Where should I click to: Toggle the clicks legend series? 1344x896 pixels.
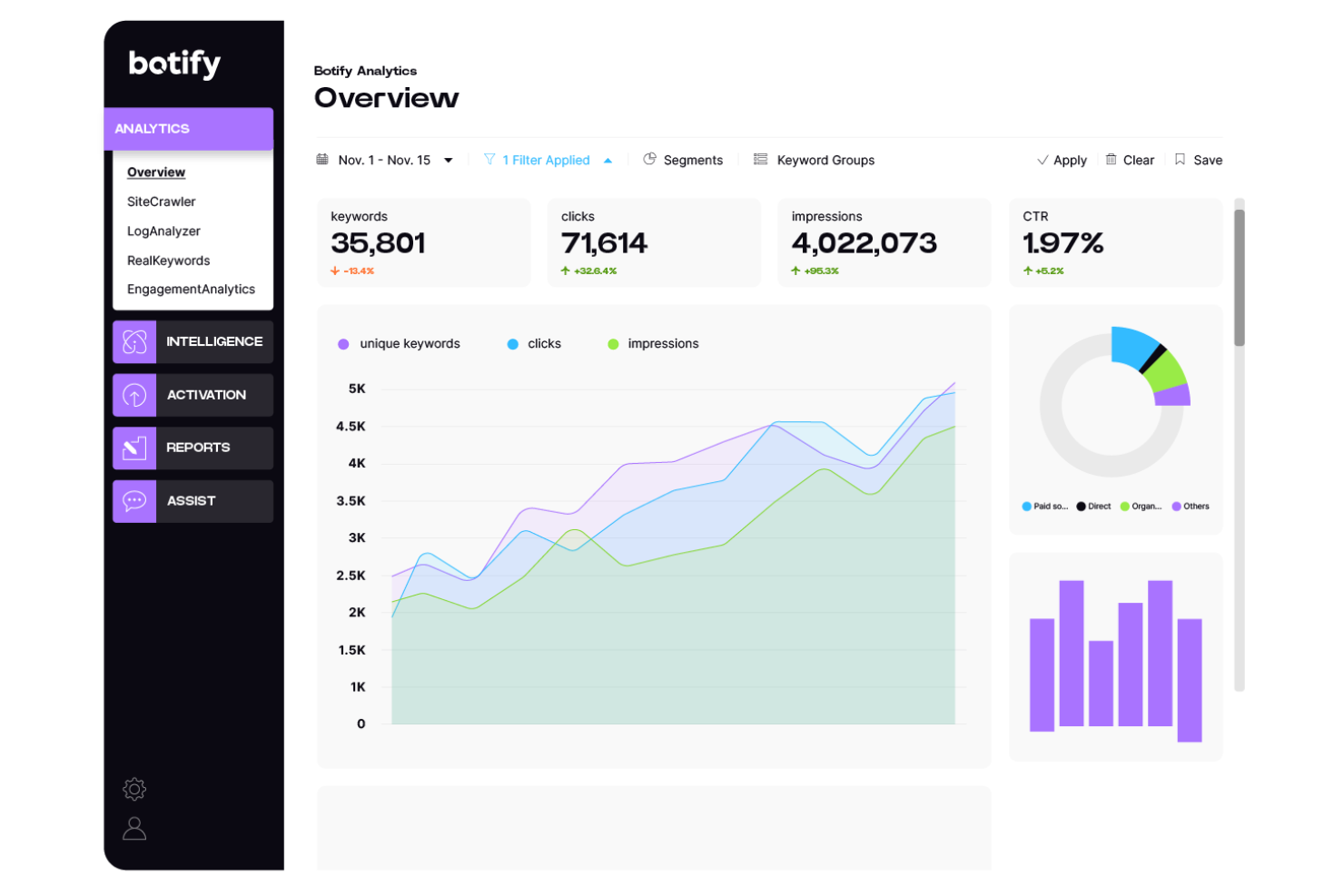tap(534, 344)
